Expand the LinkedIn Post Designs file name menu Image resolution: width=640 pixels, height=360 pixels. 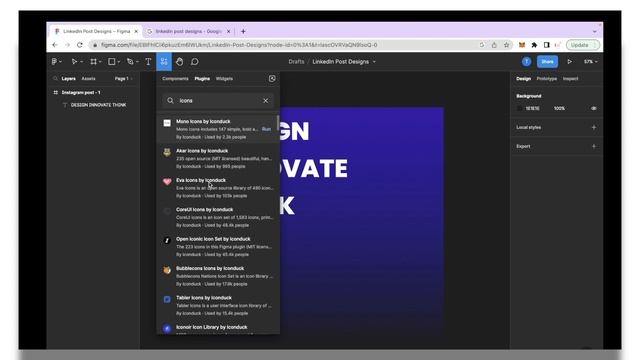(x=374, y=62)
